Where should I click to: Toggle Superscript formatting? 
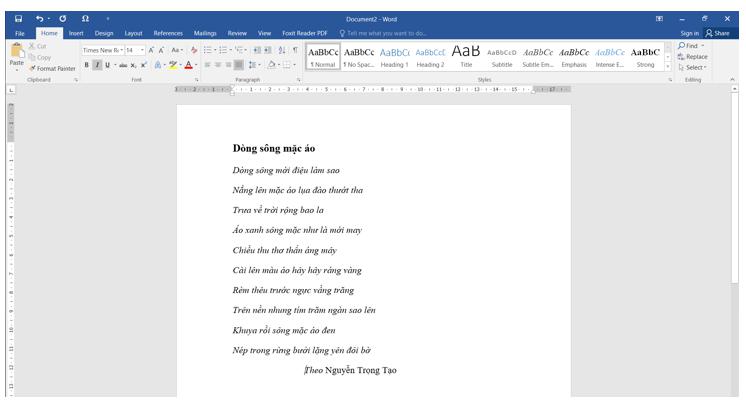(144, 65)
